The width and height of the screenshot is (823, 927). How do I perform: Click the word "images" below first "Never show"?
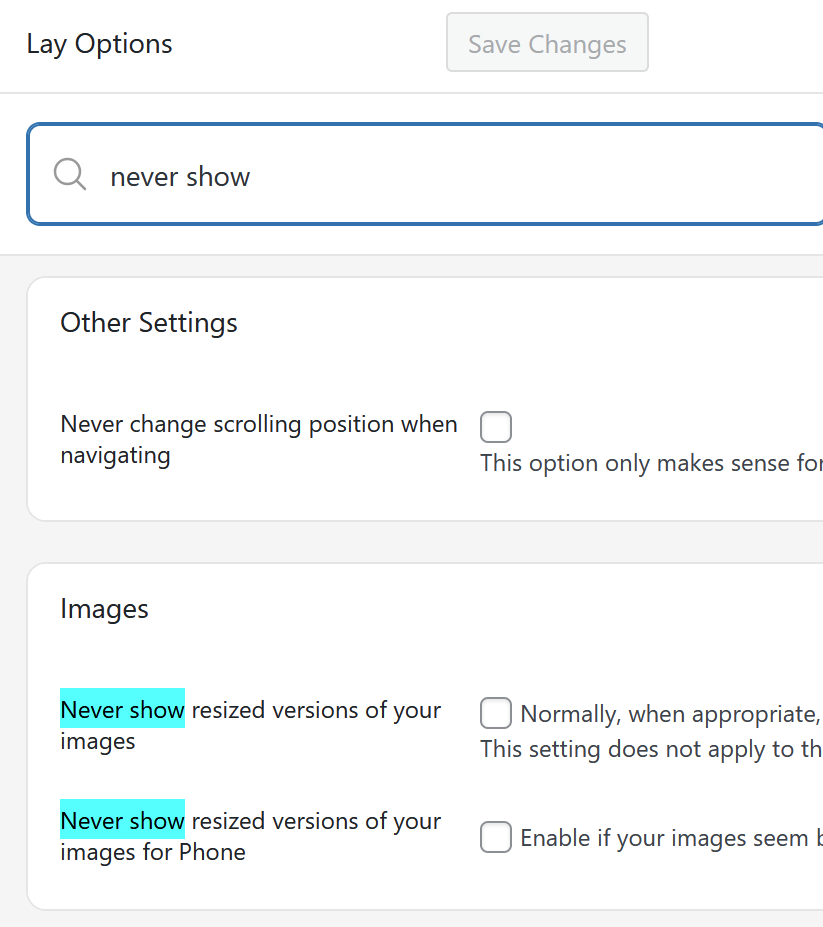[97, 741]
